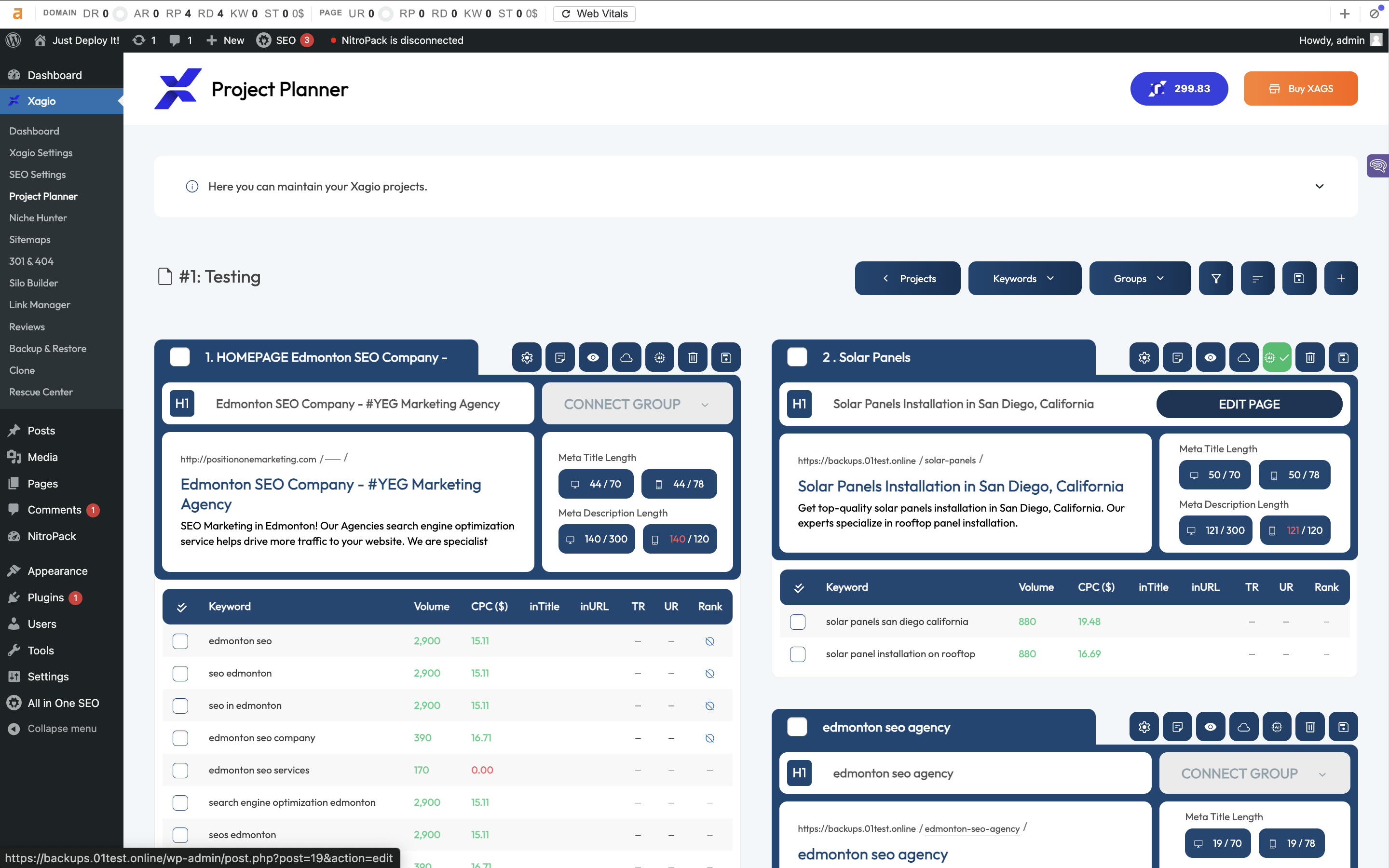Click Web Vitals button in top bar
This screenshot has height=868, width=1389.
point(594,13)
